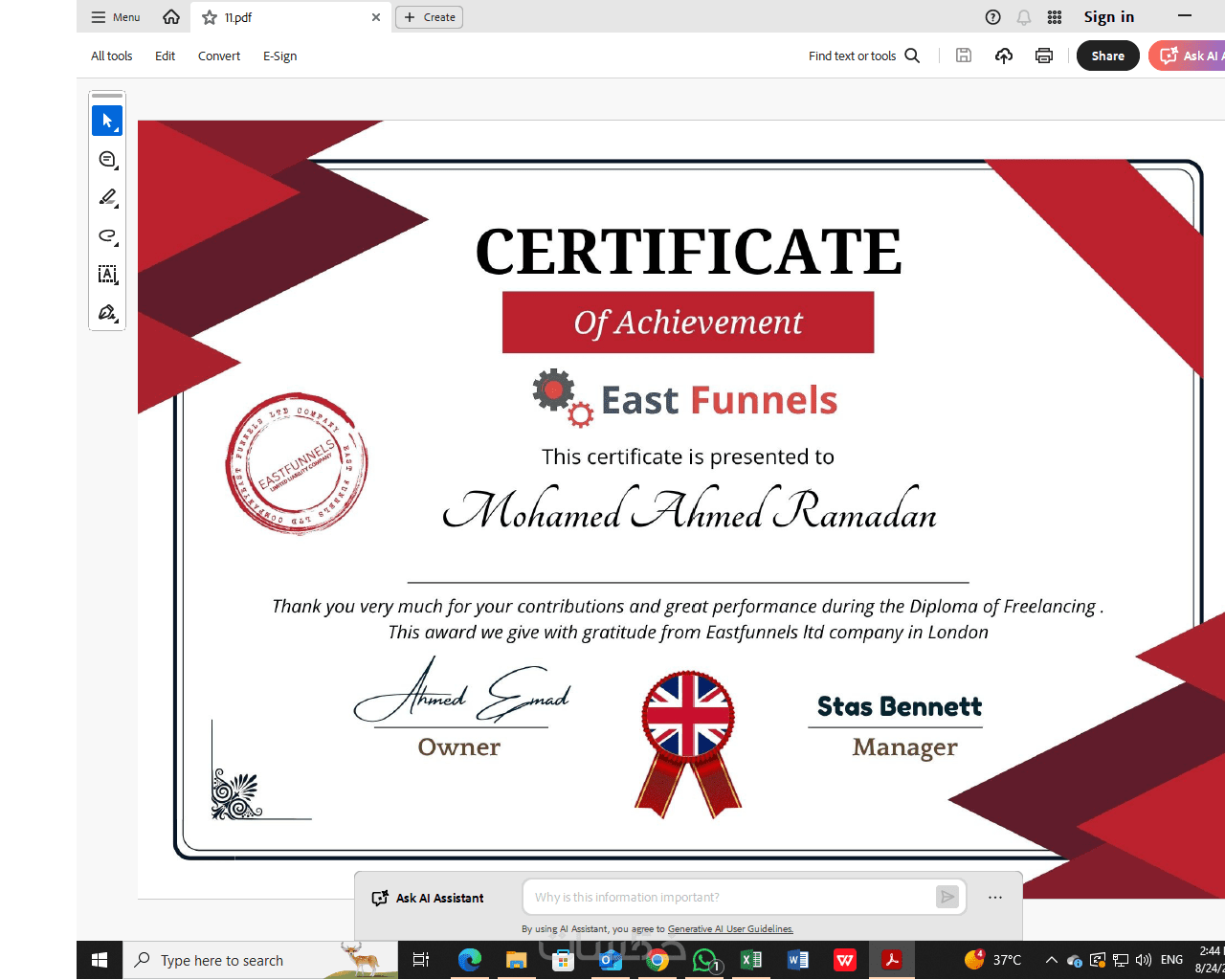Screen dimensions: 1225x980
Task: Save the file with the floppy disk icon
Action: 964,56
